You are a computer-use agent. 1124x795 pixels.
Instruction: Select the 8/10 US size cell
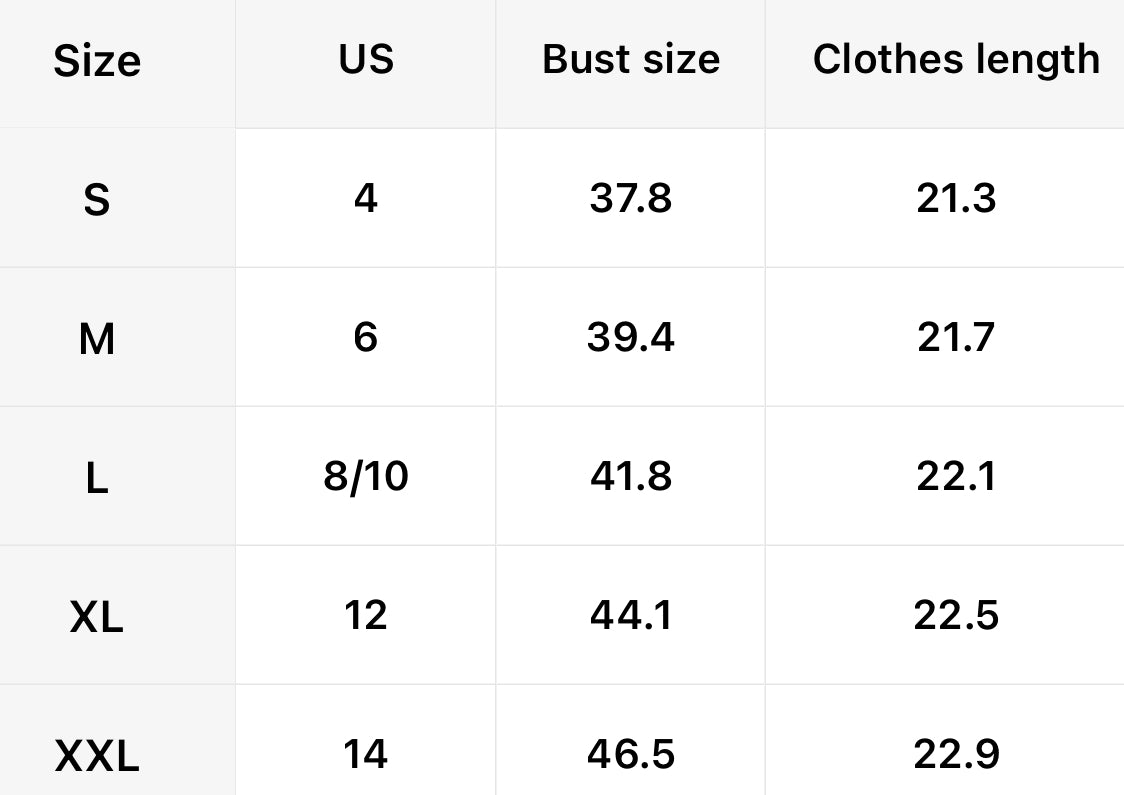tap(366, 476)
